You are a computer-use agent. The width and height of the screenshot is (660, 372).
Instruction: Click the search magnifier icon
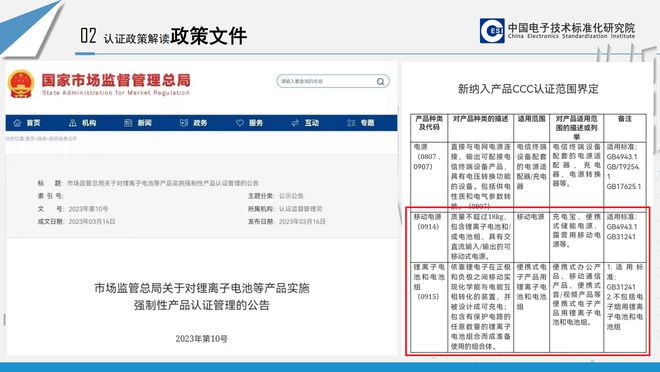tap(381, 82)
